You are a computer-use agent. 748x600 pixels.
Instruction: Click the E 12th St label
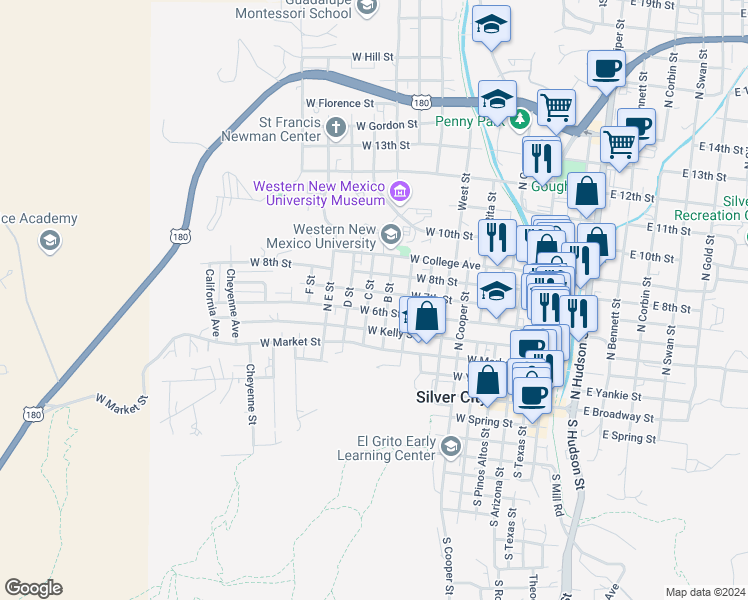click(x=633, y=196)
